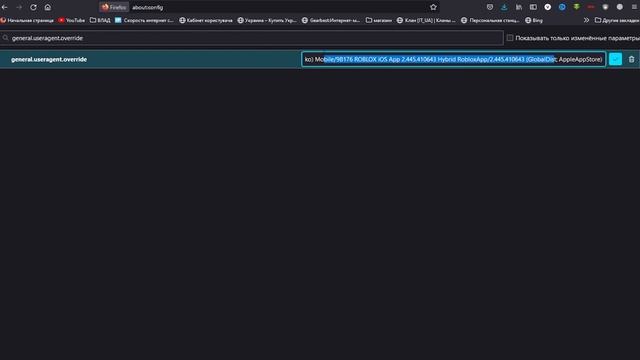Open the account avatar icon
Image resolution: width=640 pixels, height=360 pixels.
coord(620,7)
